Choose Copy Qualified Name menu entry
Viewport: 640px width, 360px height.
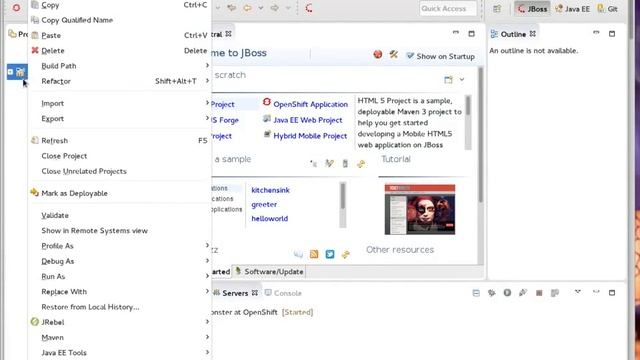tap(119, 20)
